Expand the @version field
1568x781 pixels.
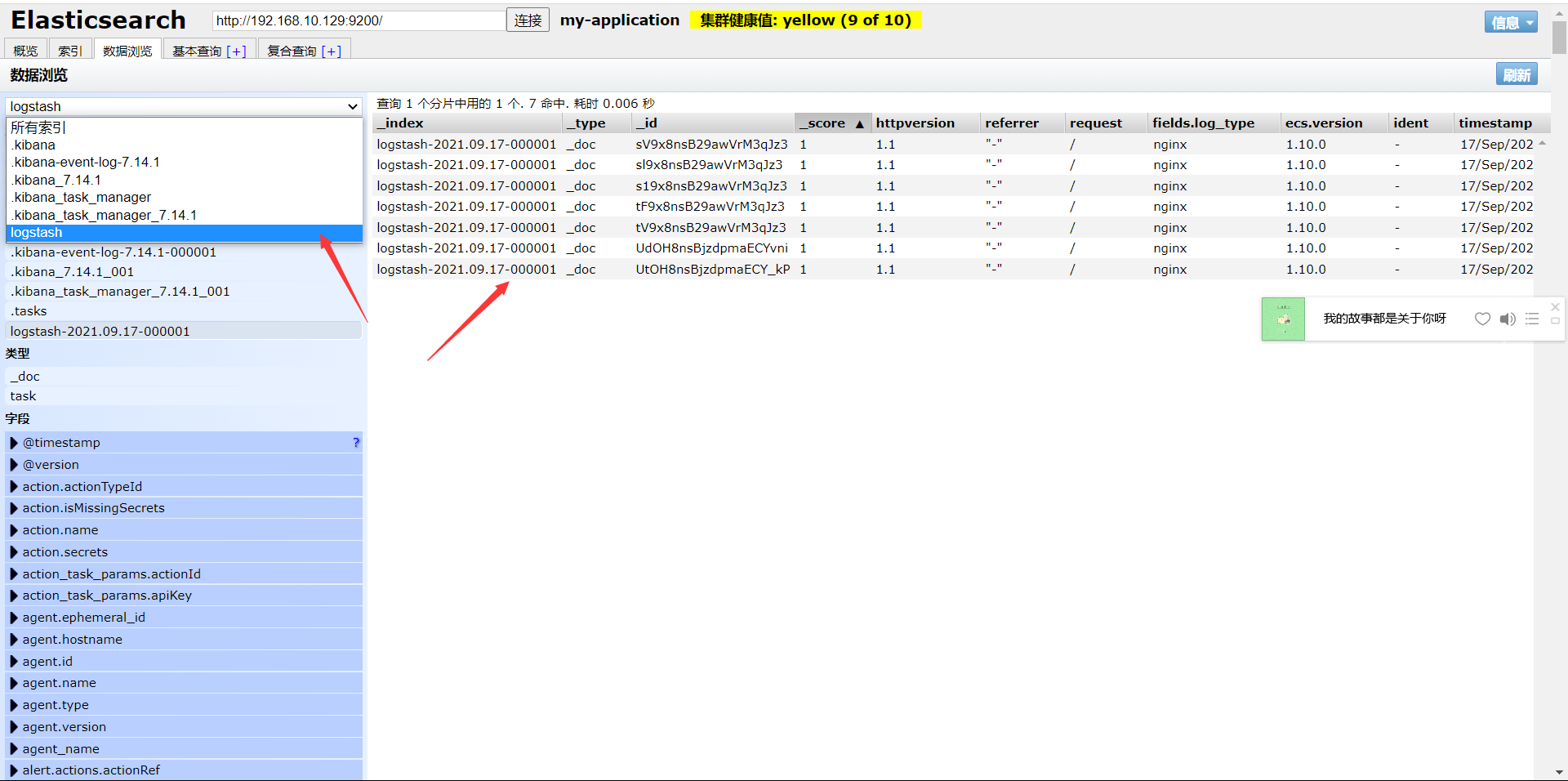tap(14, 465)
